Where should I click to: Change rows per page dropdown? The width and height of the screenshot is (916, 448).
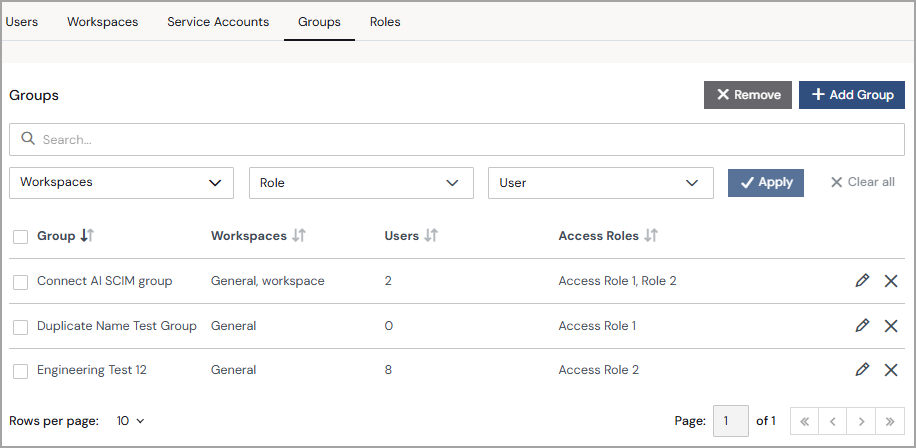(x=130, y=421)
